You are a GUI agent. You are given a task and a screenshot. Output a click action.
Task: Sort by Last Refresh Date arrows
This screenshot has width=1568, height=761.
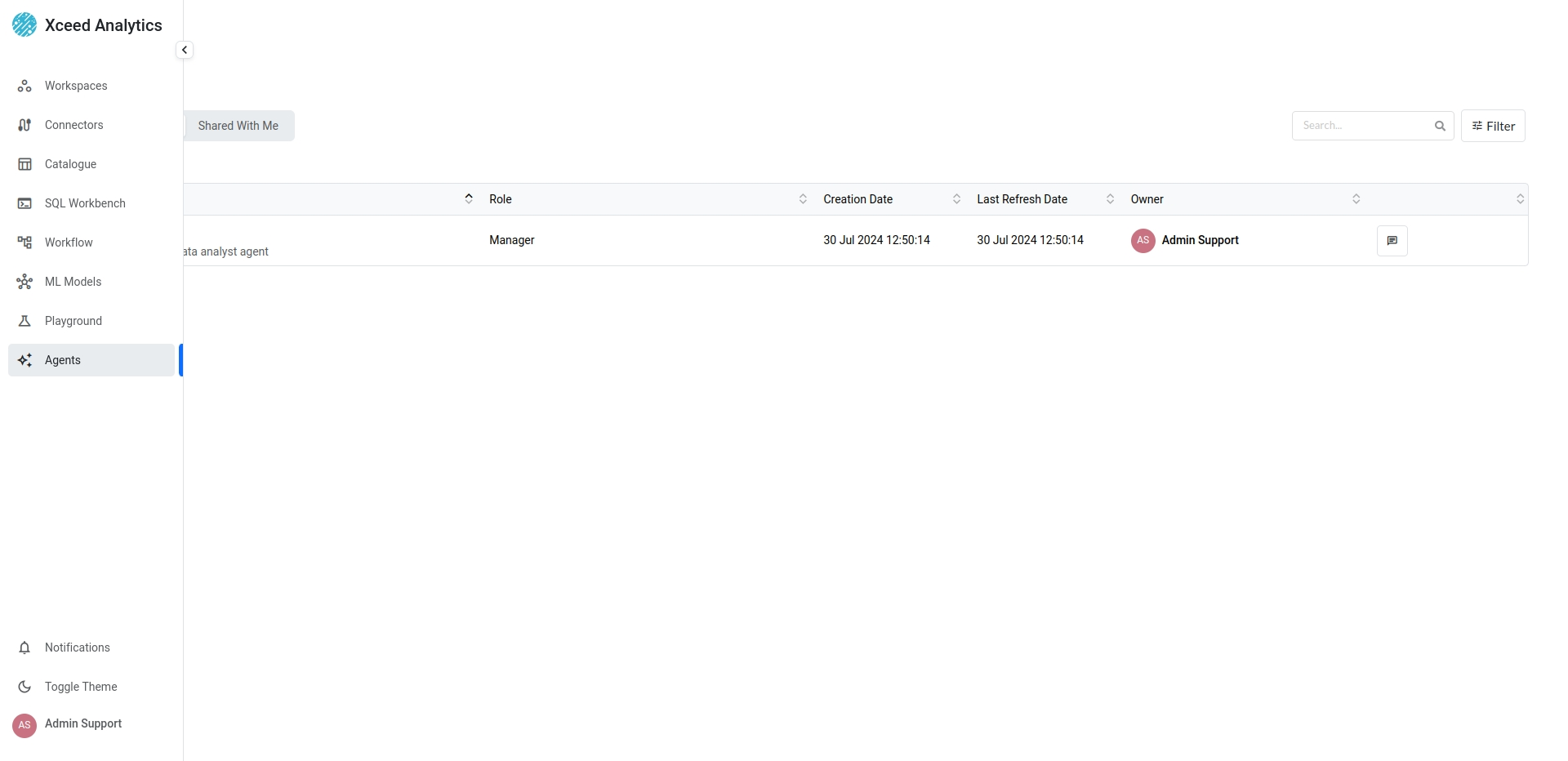pyautogui.click(x=1110, y=199)
